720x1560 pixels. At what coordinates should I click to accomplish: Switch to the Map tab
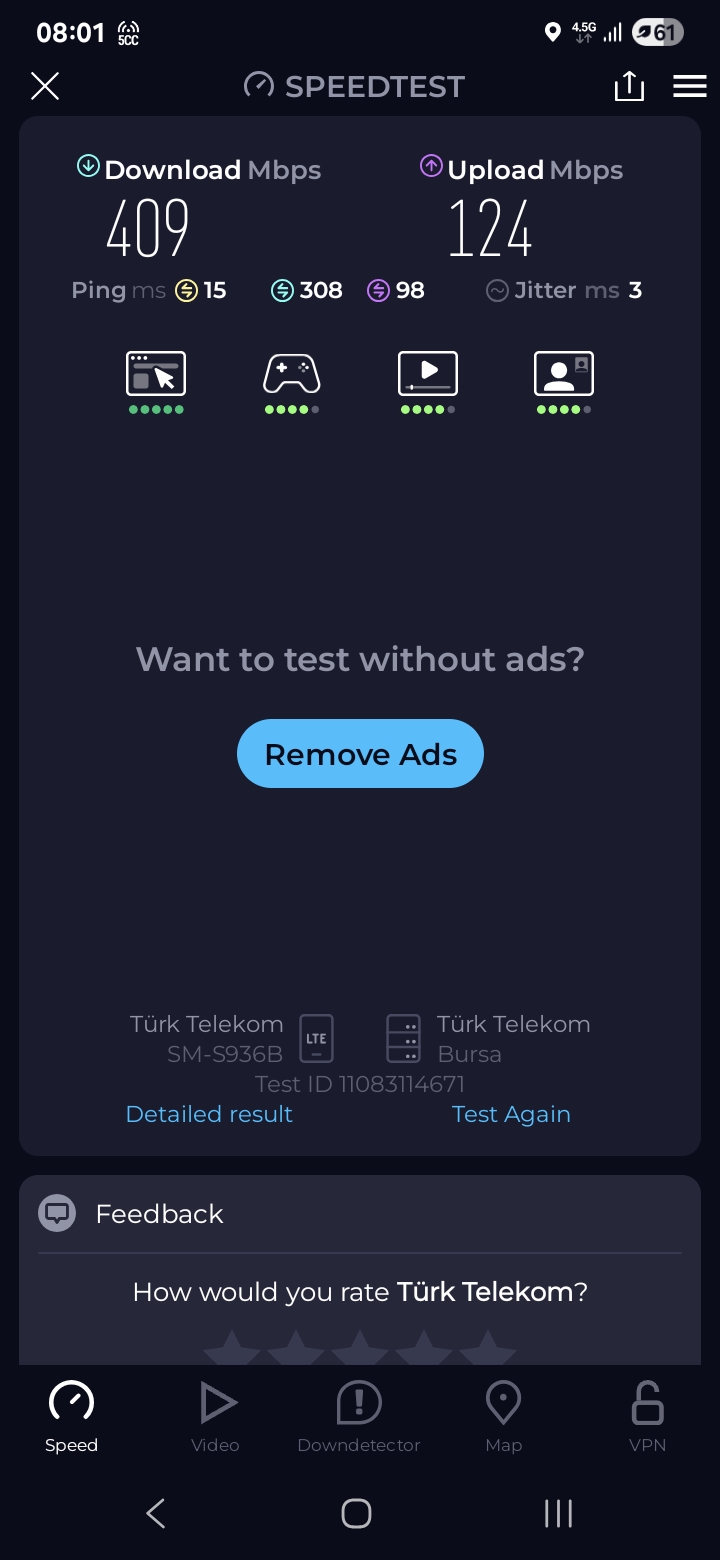503,1417
